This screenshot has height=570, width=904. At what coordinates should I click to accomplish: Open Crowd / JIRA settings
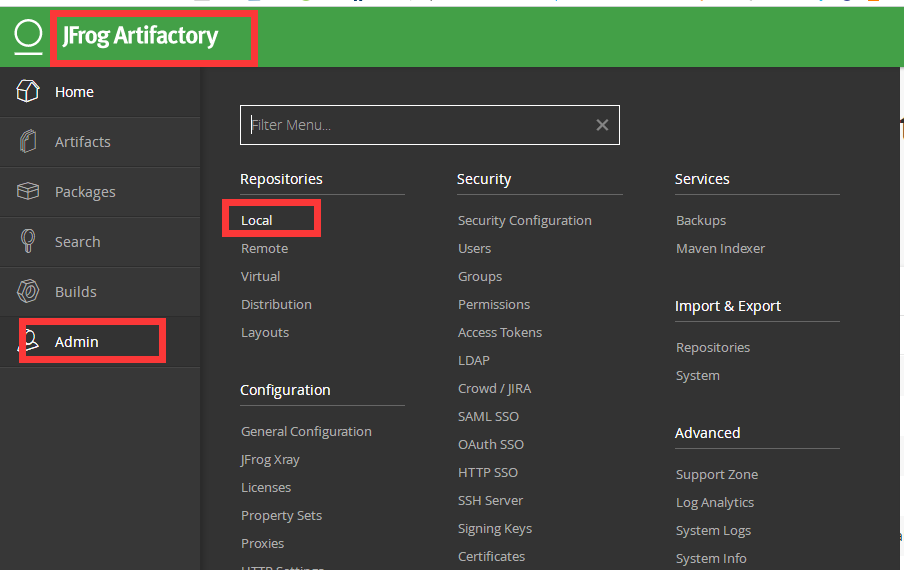pyautogui.click(x=495, y=388)
